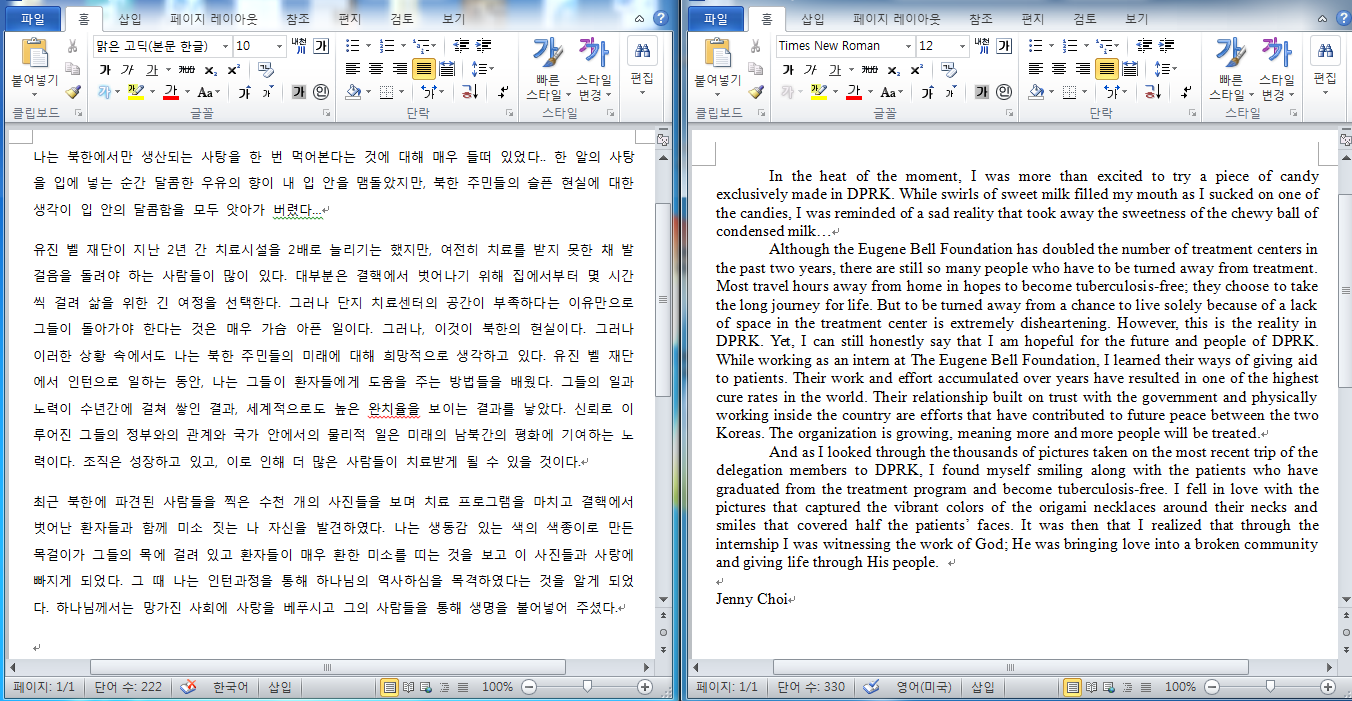1352x701 pixels.
Task: Center-align text in the left window
Action: 375,69
